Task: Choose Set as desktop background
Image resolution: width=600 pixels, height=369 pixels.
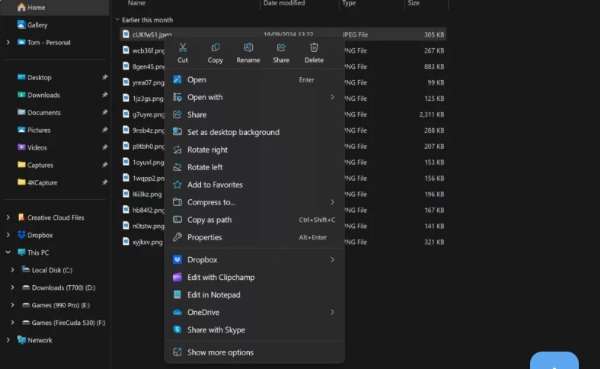Action: (254, 132)
